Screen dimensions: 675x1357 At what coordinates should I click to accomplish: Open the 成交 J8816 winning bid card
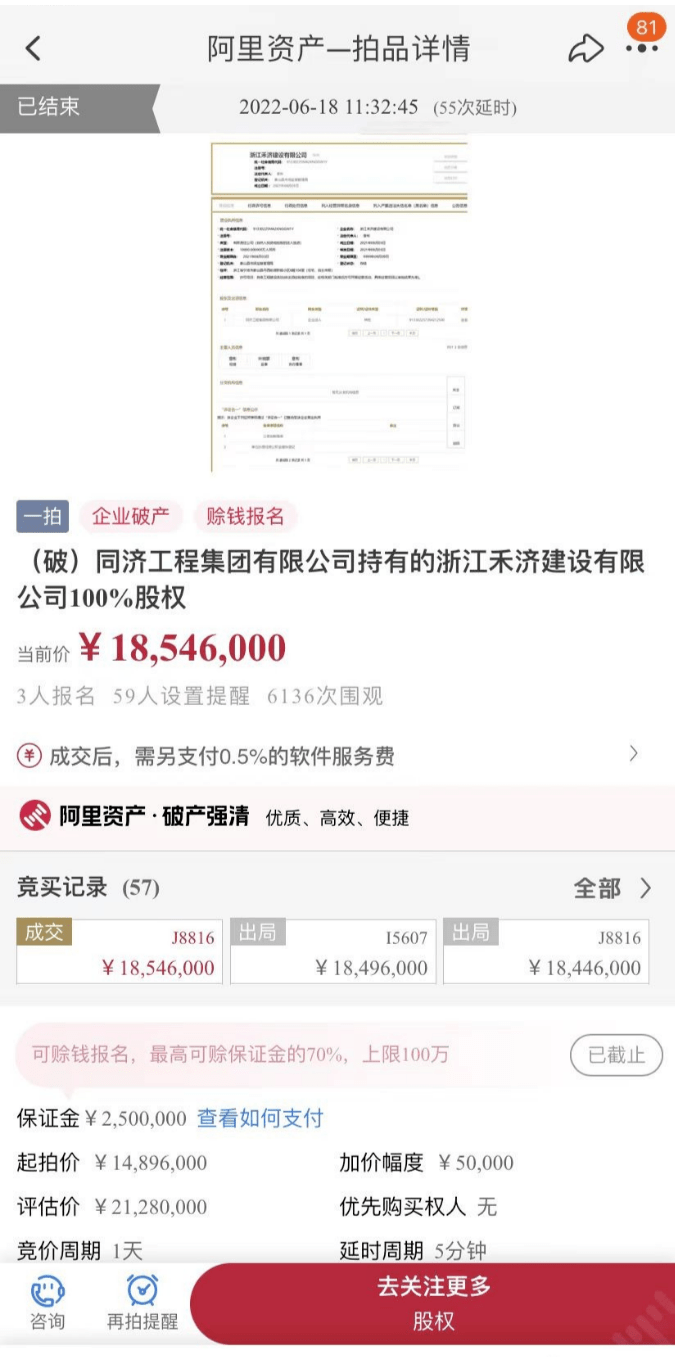pyautogui.click(x=119, y=951)
